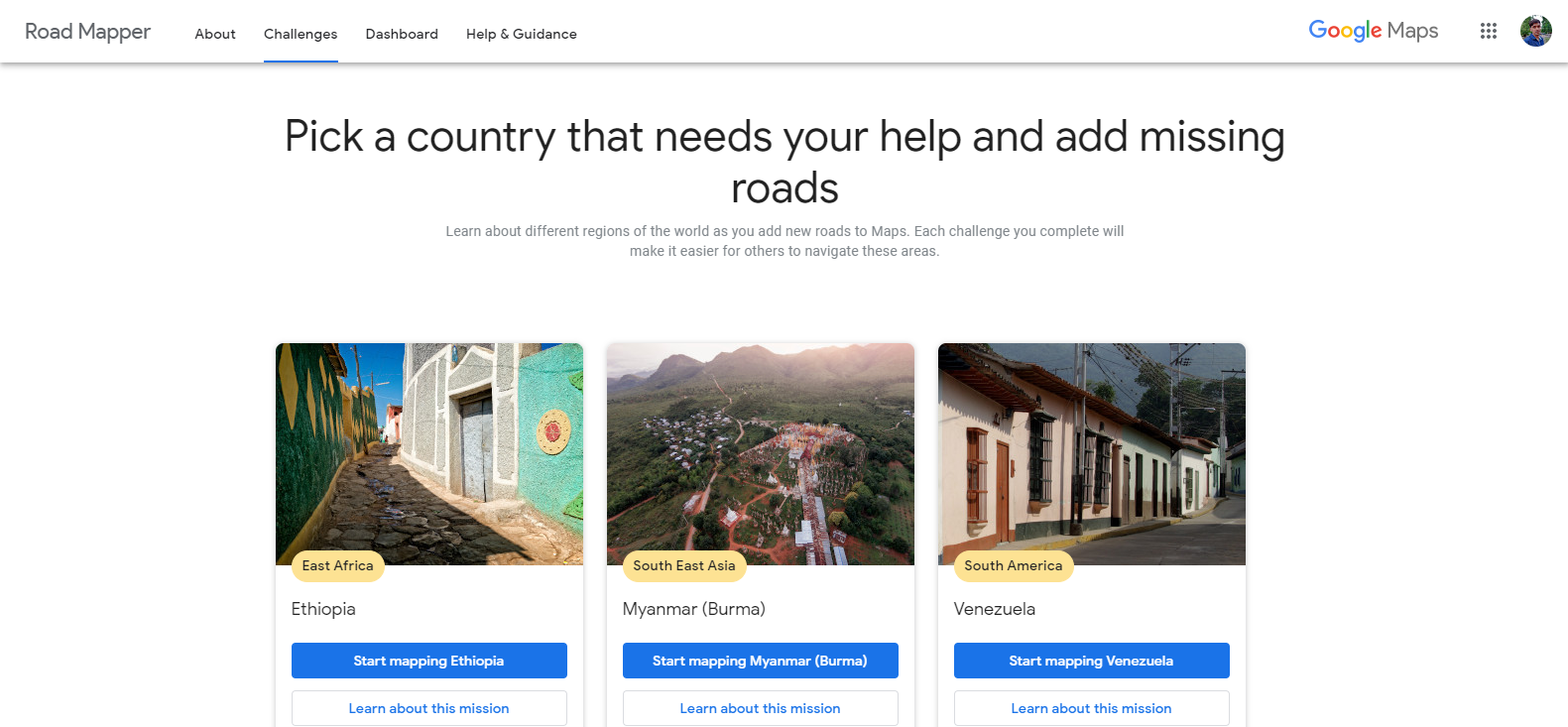Select the Challenges tab
Screen dimensions: 1568x727
pos(301,34)
